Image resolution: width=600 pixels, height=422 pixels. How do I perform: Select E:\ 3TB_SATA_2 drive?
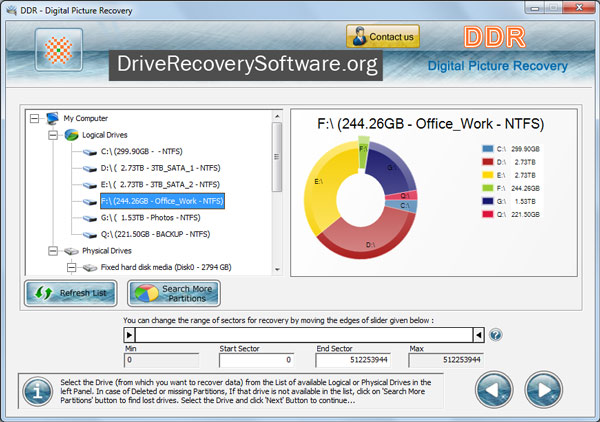(160, 184)
